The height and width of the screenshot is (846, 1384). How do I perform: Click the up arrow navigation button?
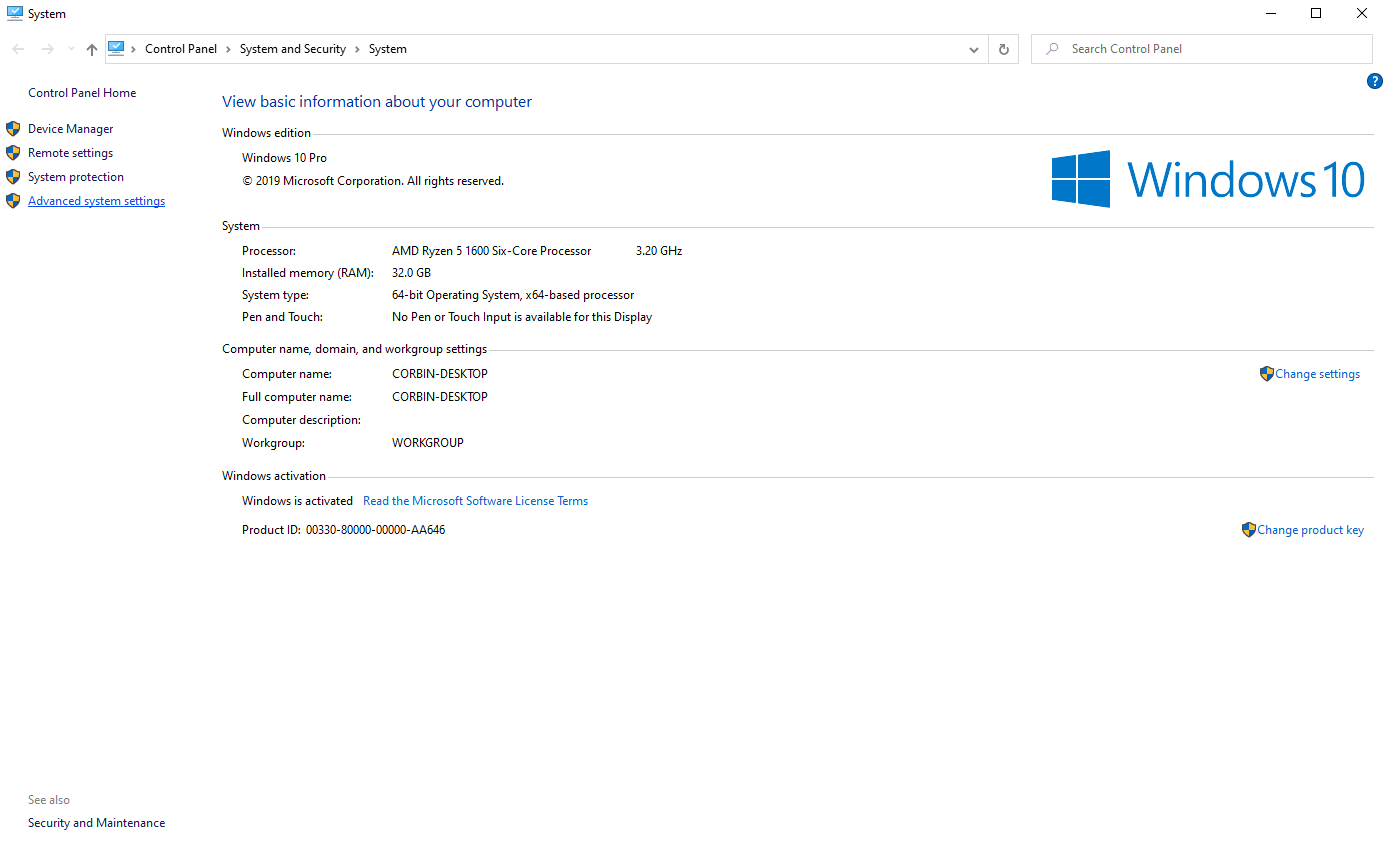point(92,49)
